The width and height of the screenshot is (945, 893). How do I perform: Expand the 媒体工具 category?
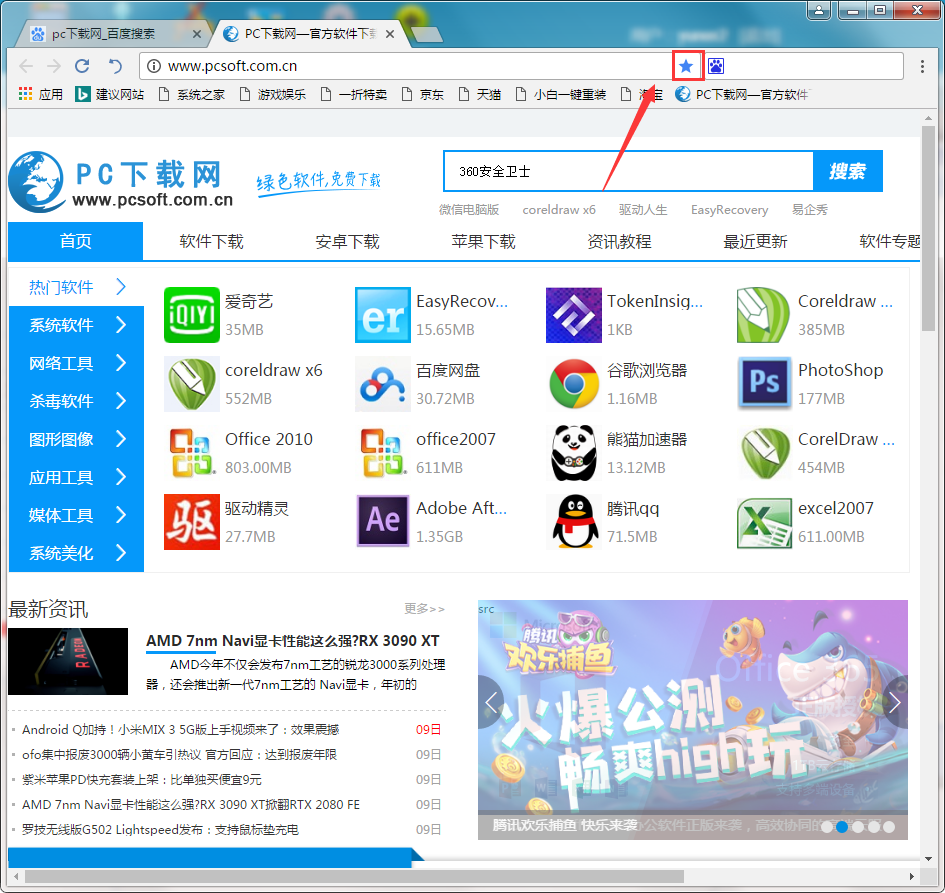(x=77, y=515)
